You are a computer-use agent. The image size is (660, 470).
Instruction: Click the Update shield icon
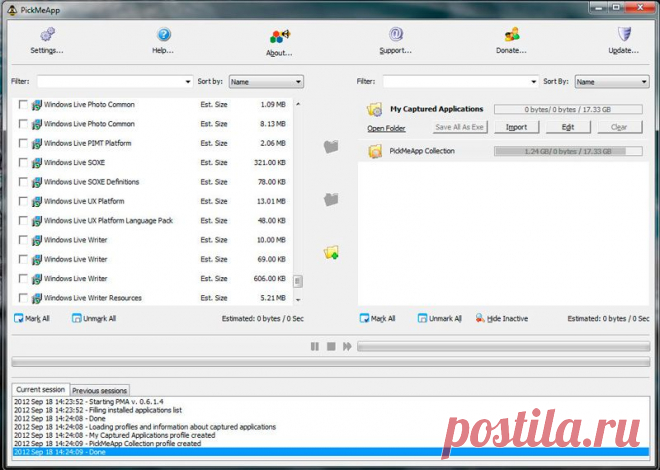click(x=624, y=34)
